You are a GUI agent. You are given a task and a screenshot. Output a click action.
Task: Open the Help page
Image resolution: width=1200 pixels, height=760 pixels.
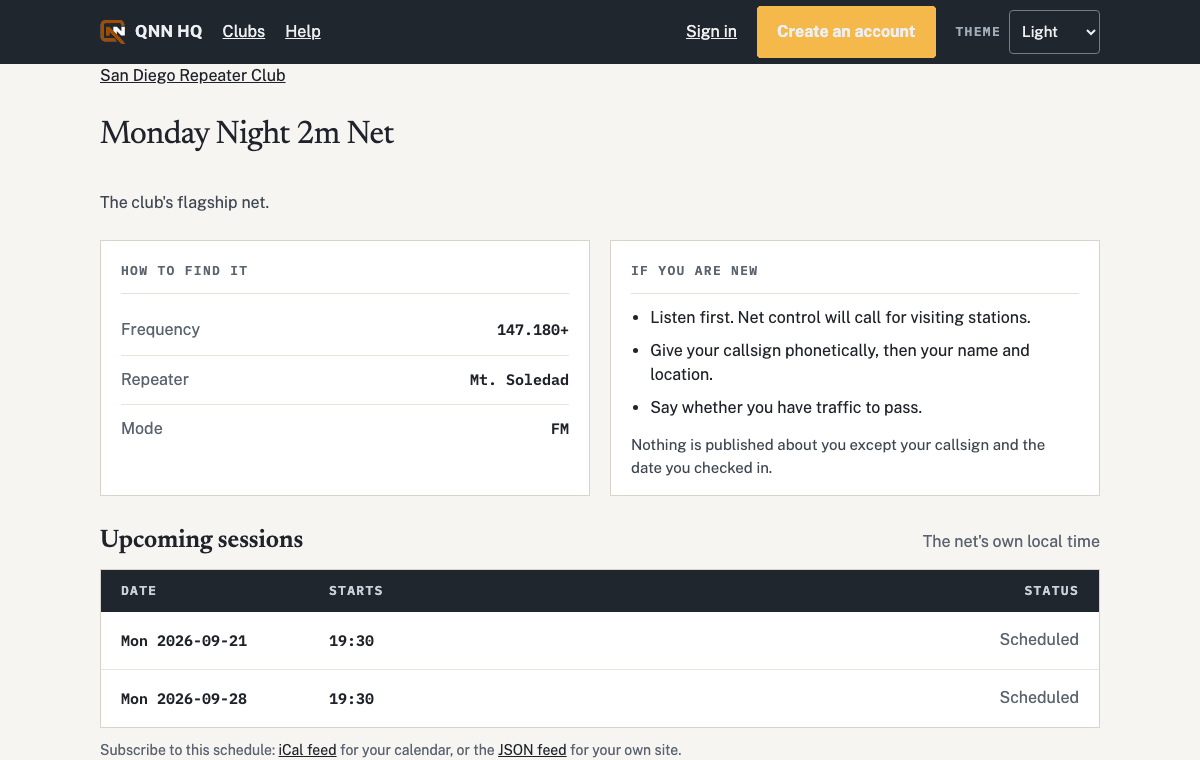pos(303,32)
